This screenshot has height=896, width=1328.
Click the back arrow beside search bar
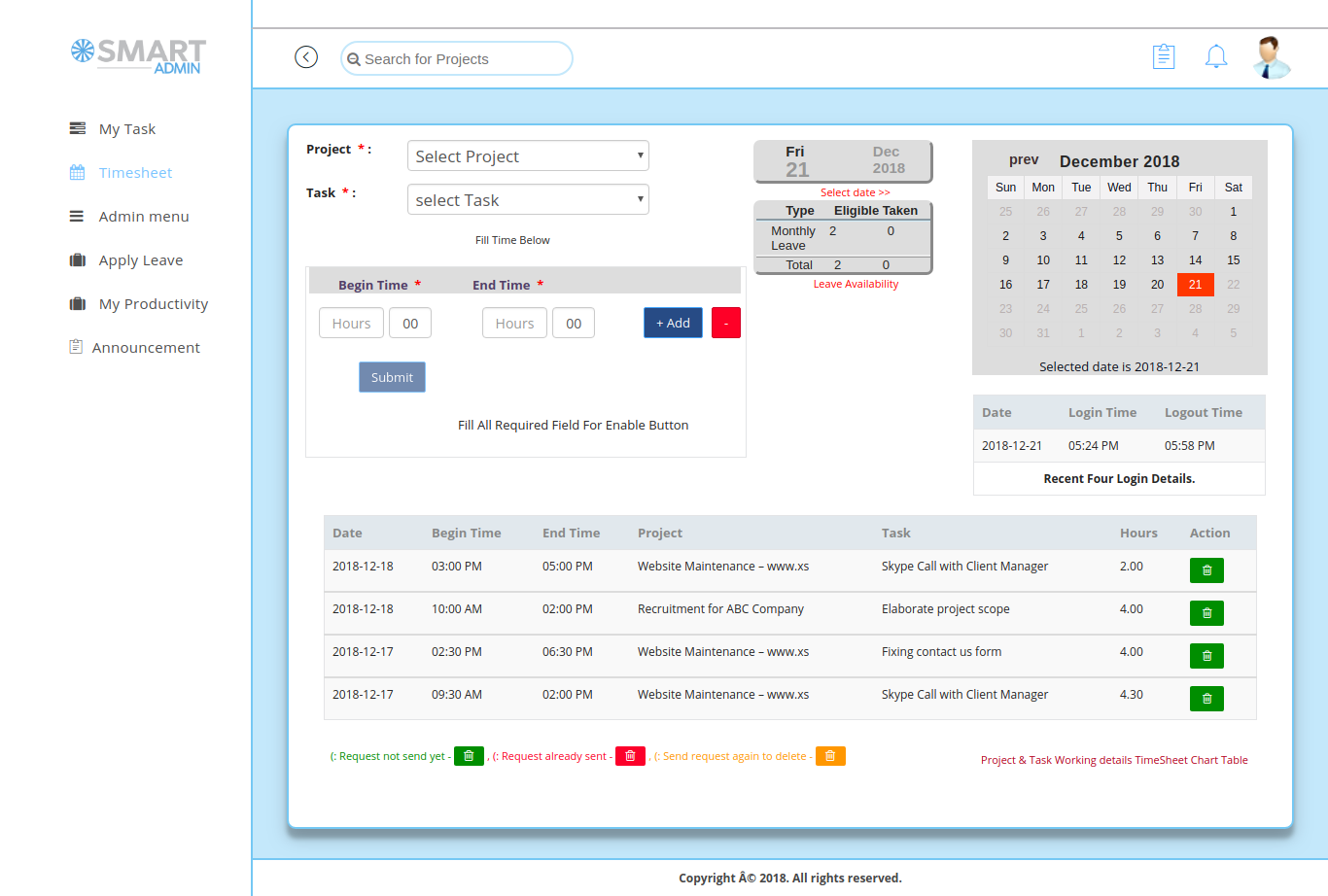(306, 56)
